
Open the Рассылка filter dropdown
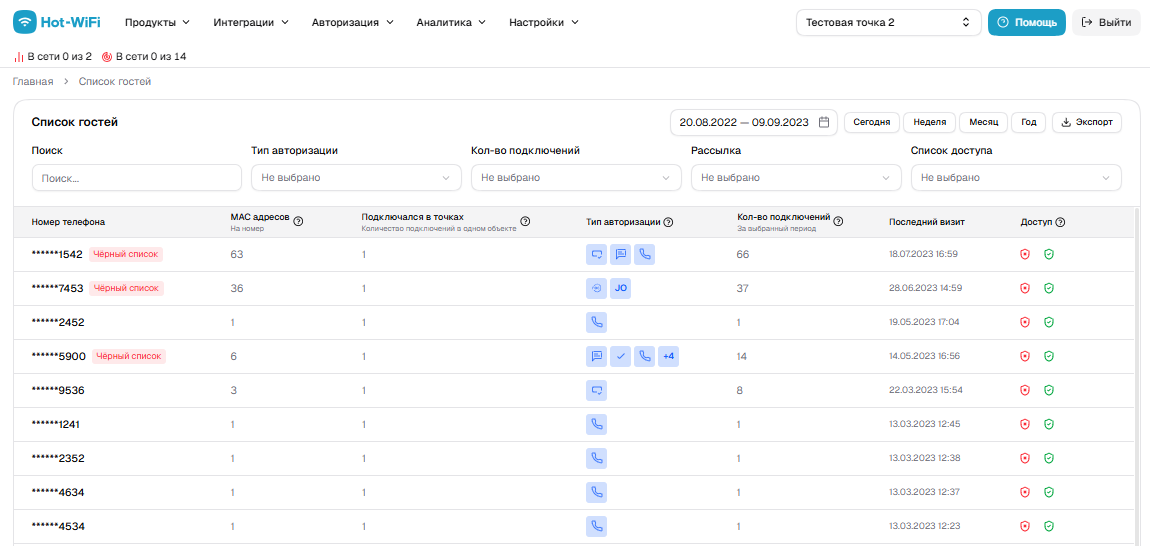(796, 178)
